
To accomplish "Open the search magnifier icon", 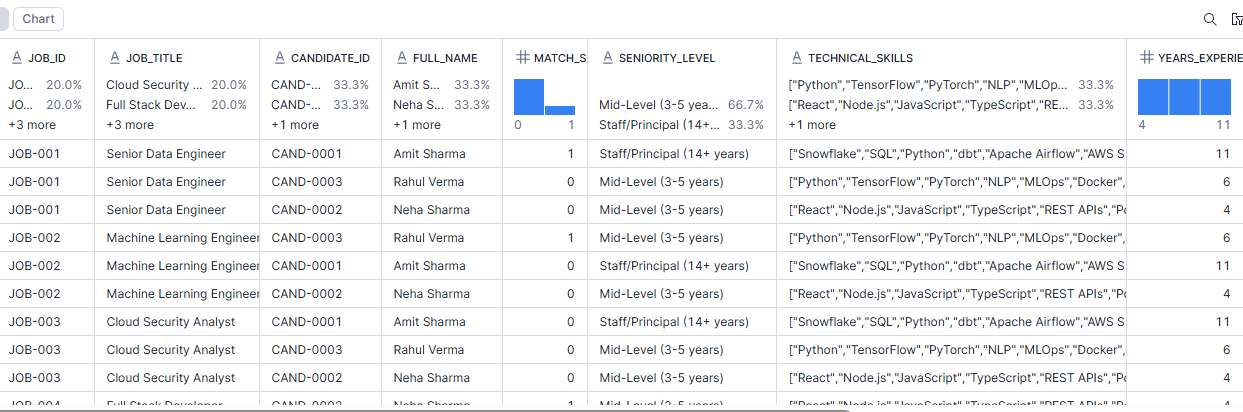I will (1210, 19).
